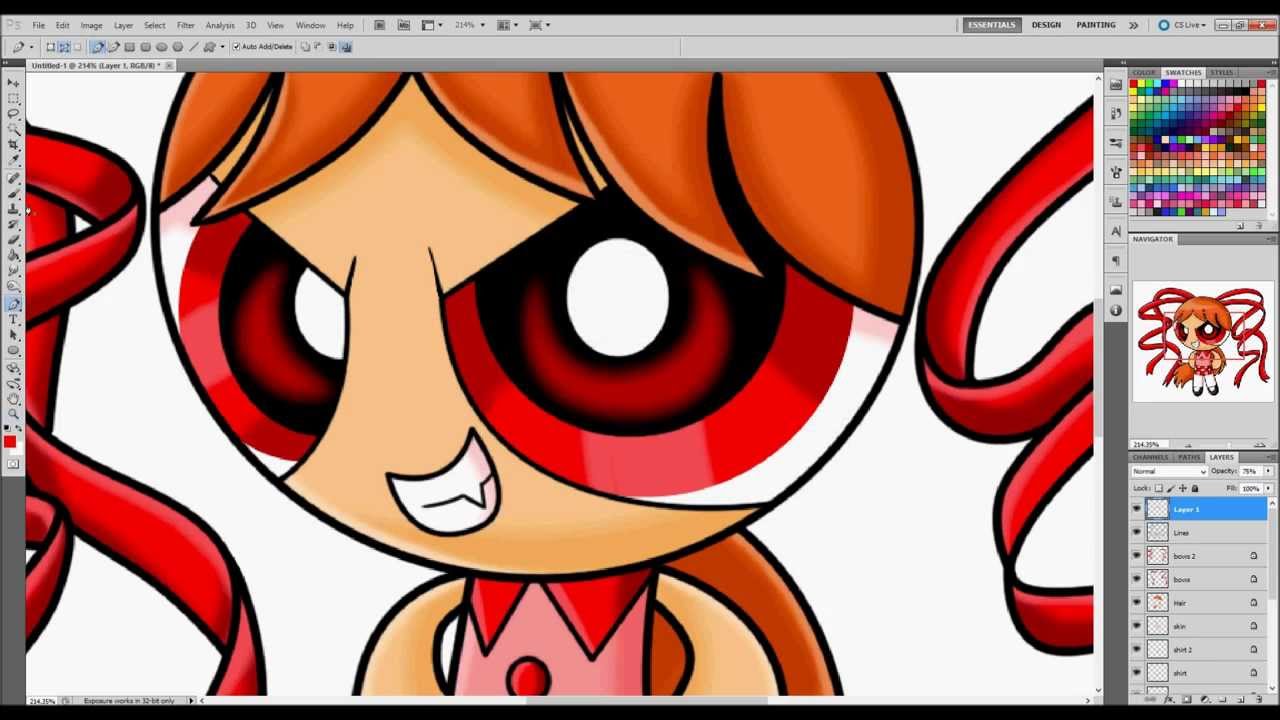This screenshot has width=1280, height=720.
Task: Open the Fill slider arrow
Action: tap(1268, 488)
